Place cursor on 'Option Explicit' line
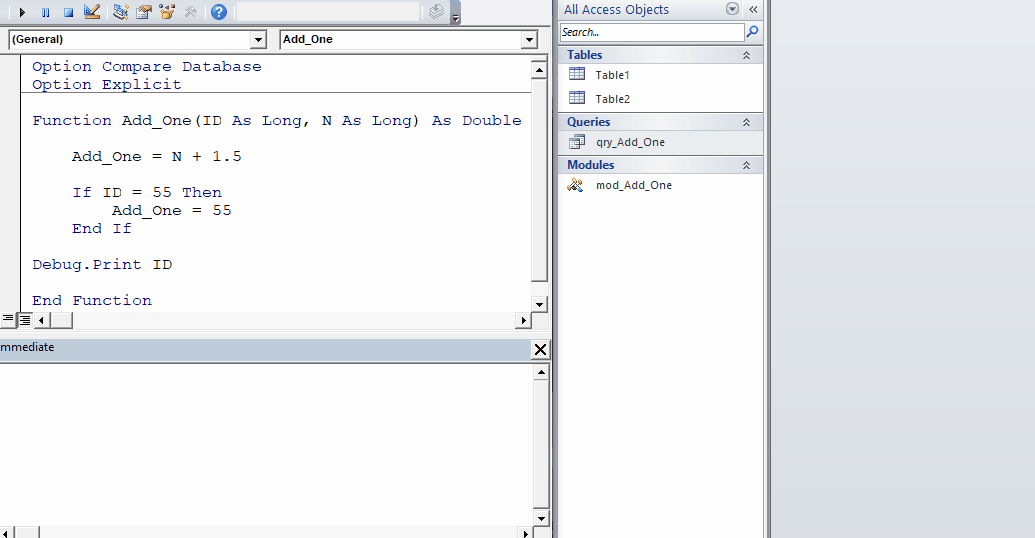The height and width of the screenshot is (538, 1035). pos(106,84)
